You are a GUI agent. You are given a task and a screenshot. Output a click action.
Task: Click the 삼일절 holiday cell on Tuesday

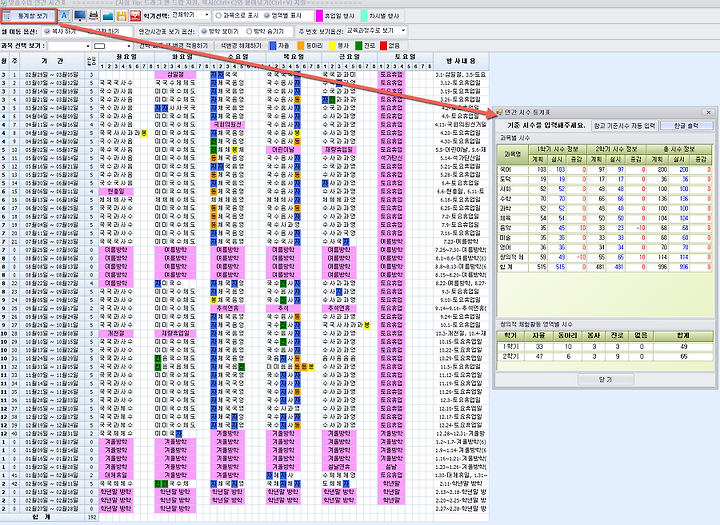(x=175, y=74)
